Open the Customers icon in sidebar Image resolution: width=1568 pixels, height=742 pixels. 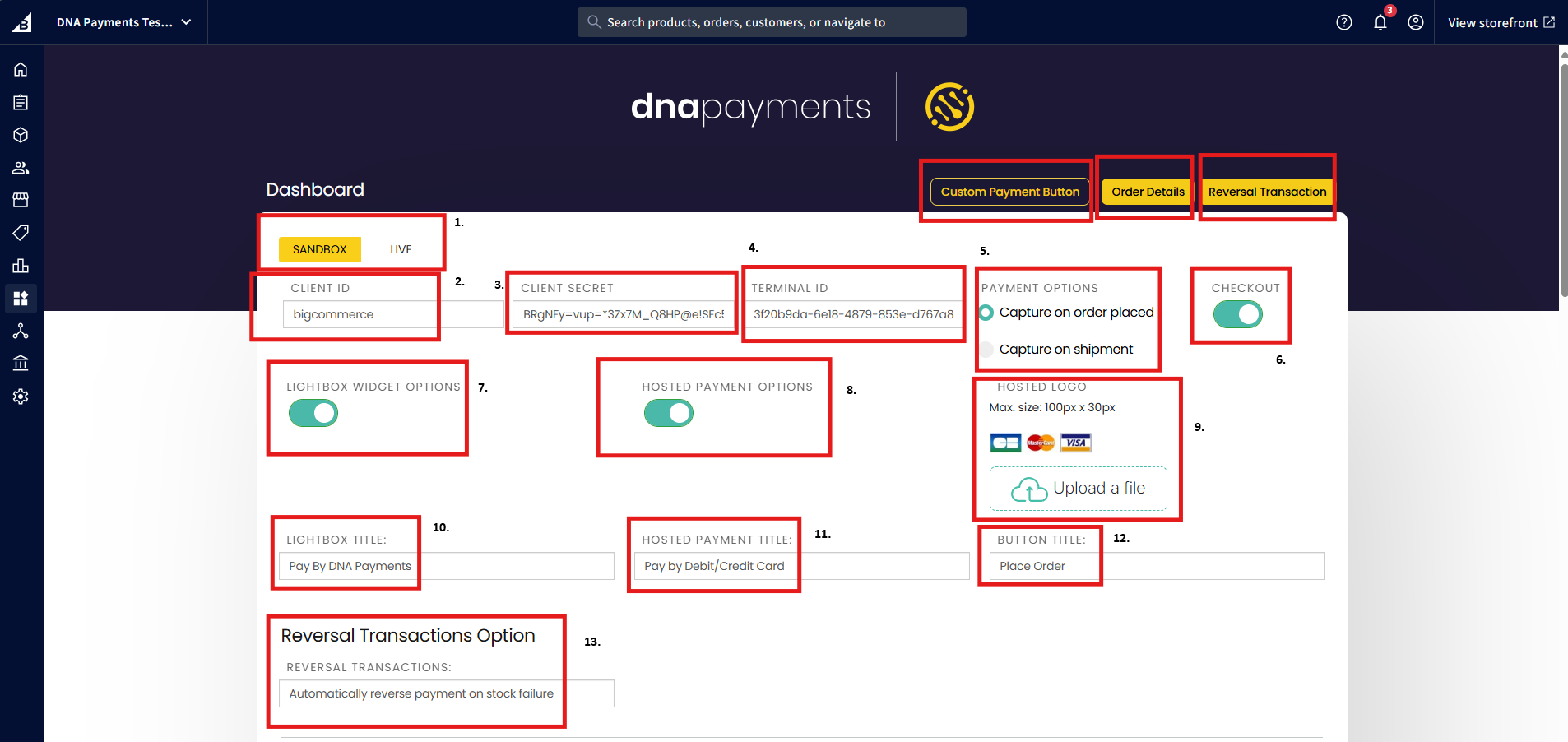(x=21, y=168)
